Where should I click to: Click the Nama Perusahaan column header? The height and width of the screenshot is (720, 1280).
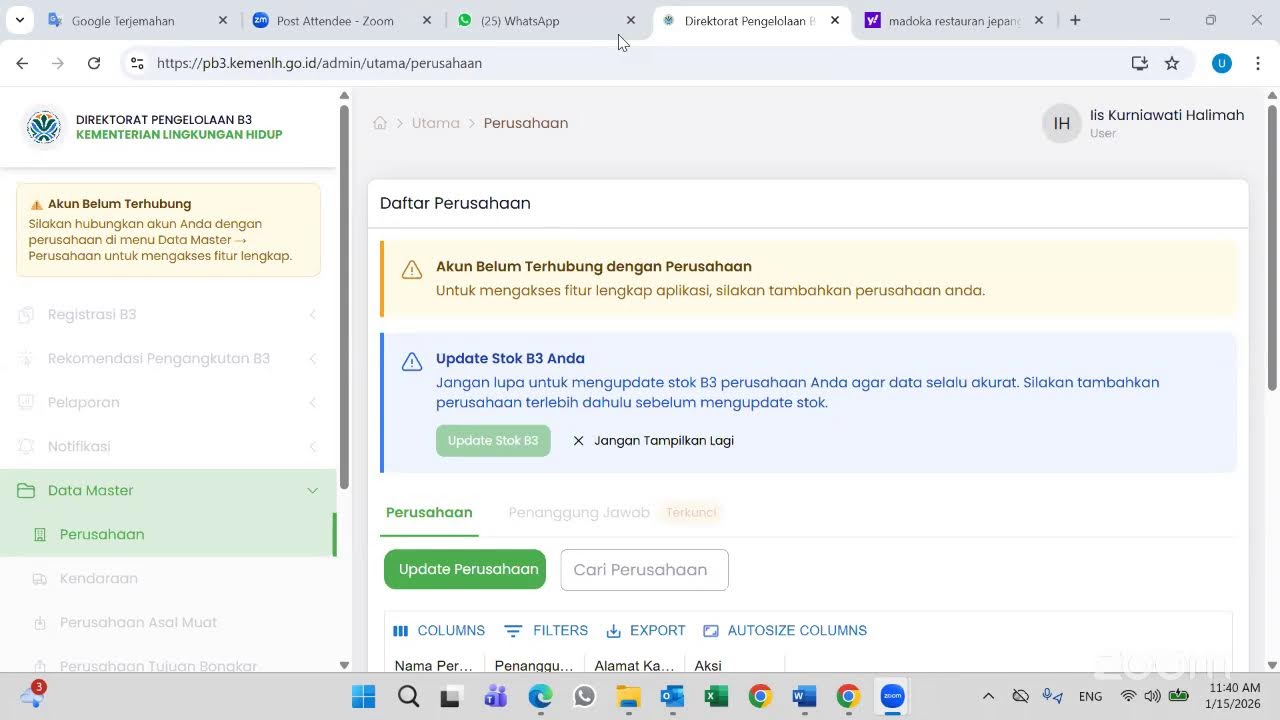(434, 666)
